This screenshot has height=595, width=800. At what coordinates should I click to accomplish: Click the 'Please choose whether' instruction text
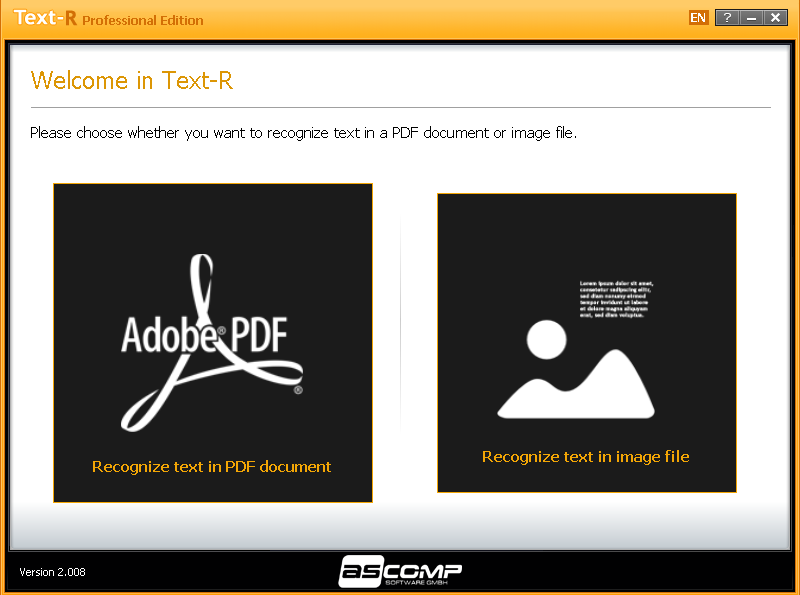(304, 133)
